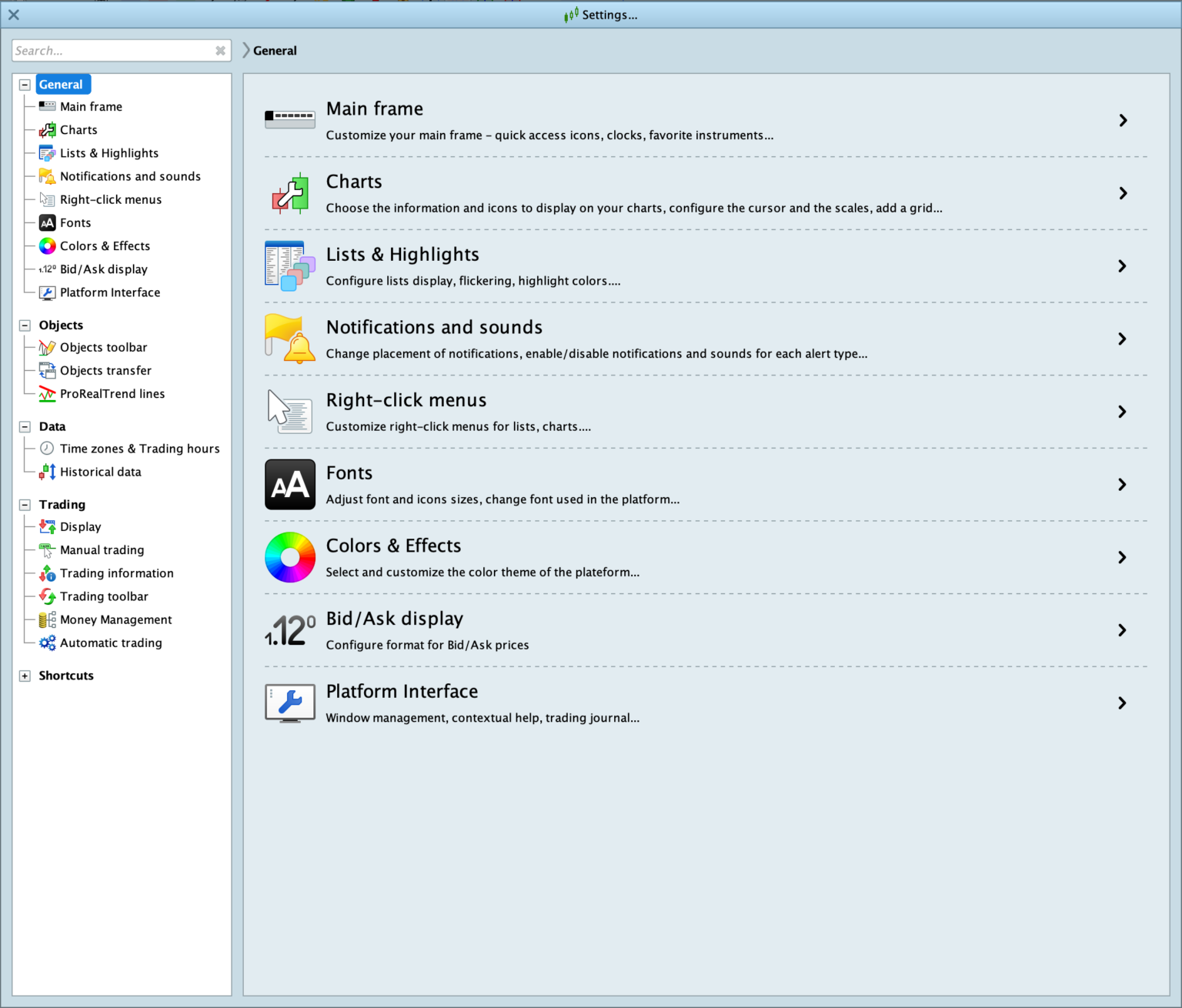Click the Notifications and sounds flag icon

289,339
